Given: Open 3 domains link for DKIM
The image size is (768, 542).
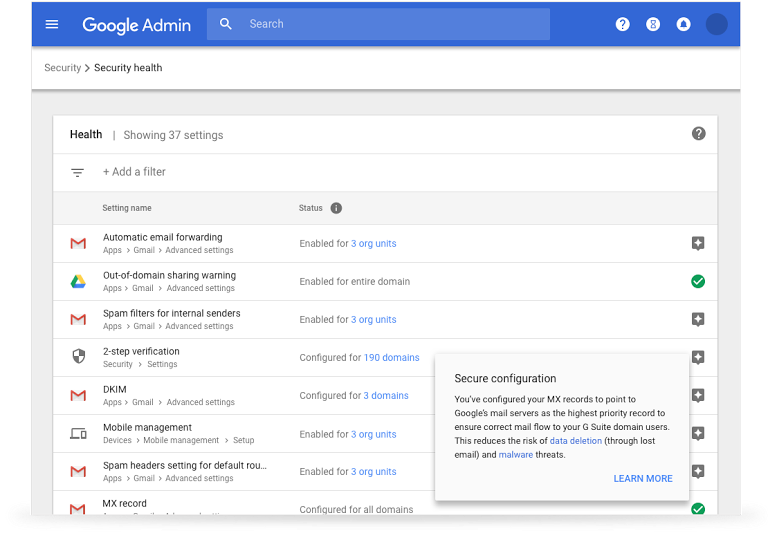Looking at the screenshot, I should [386, 396].
